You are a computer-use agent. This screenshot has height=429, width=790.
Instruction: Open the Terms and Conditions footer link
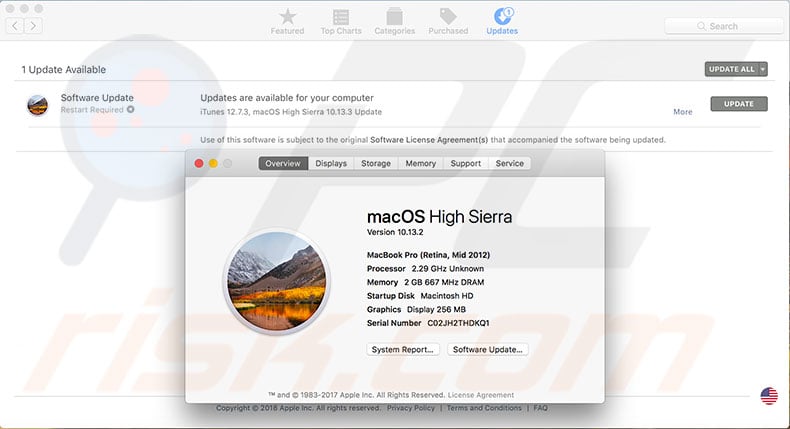coord(484,408)
